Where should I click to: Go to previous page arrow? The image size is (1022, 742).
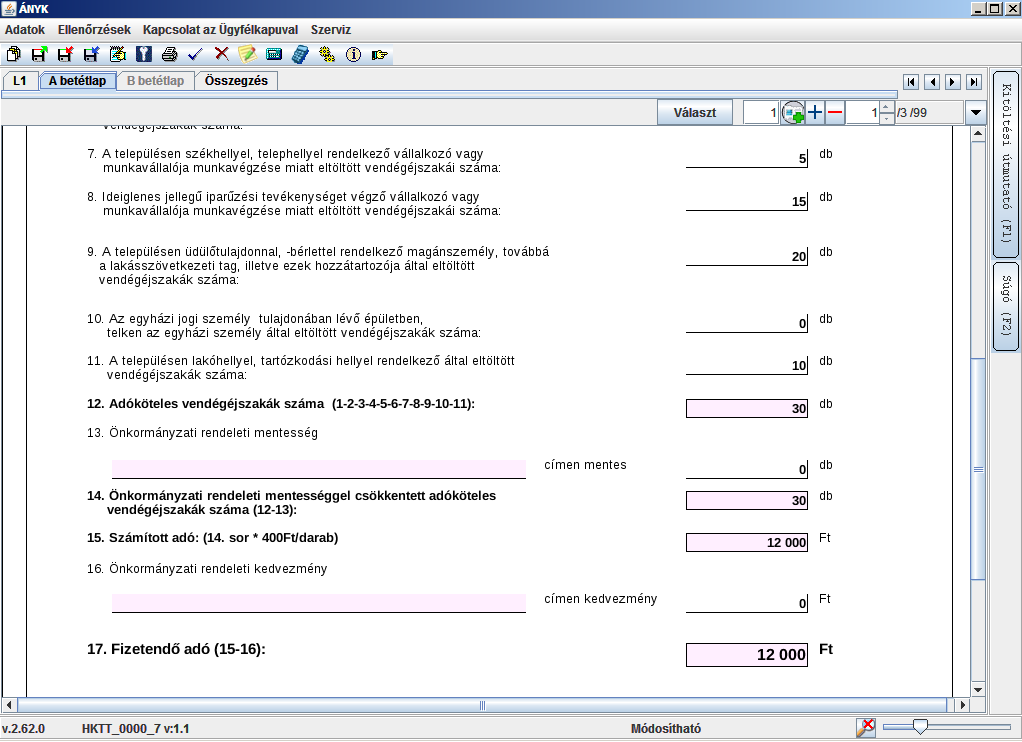pyautogui.click(x=932, y=82)
